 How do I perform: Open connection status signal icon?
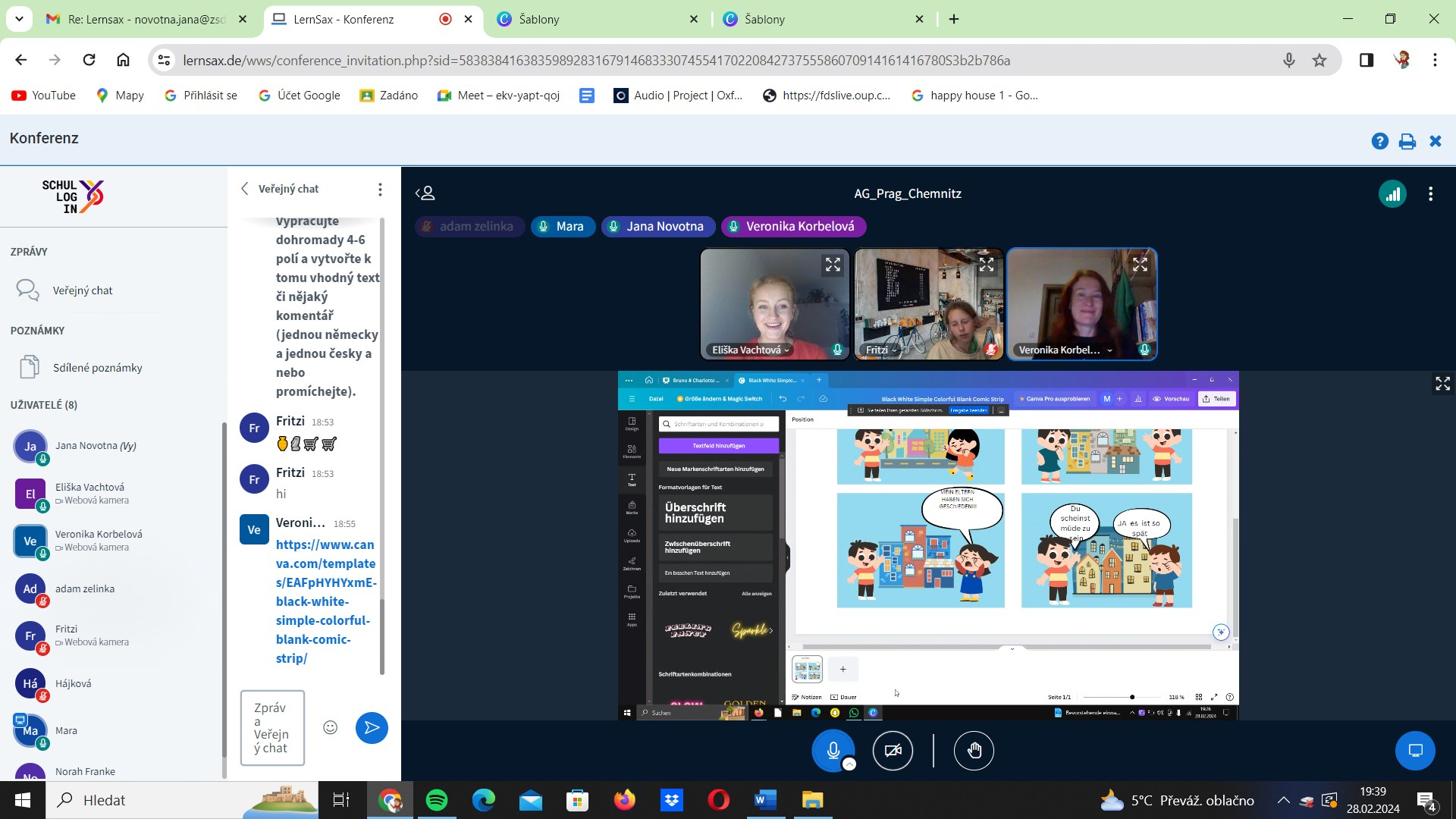pos(1392,194)
